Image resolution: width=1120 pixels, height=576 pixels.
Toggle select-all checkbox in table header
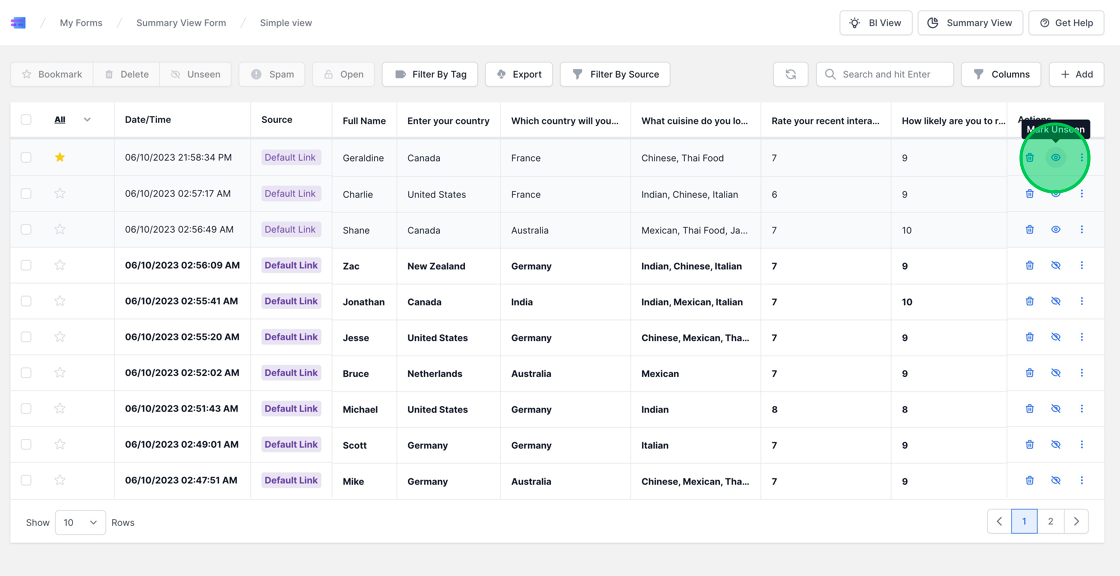(26, 120)
